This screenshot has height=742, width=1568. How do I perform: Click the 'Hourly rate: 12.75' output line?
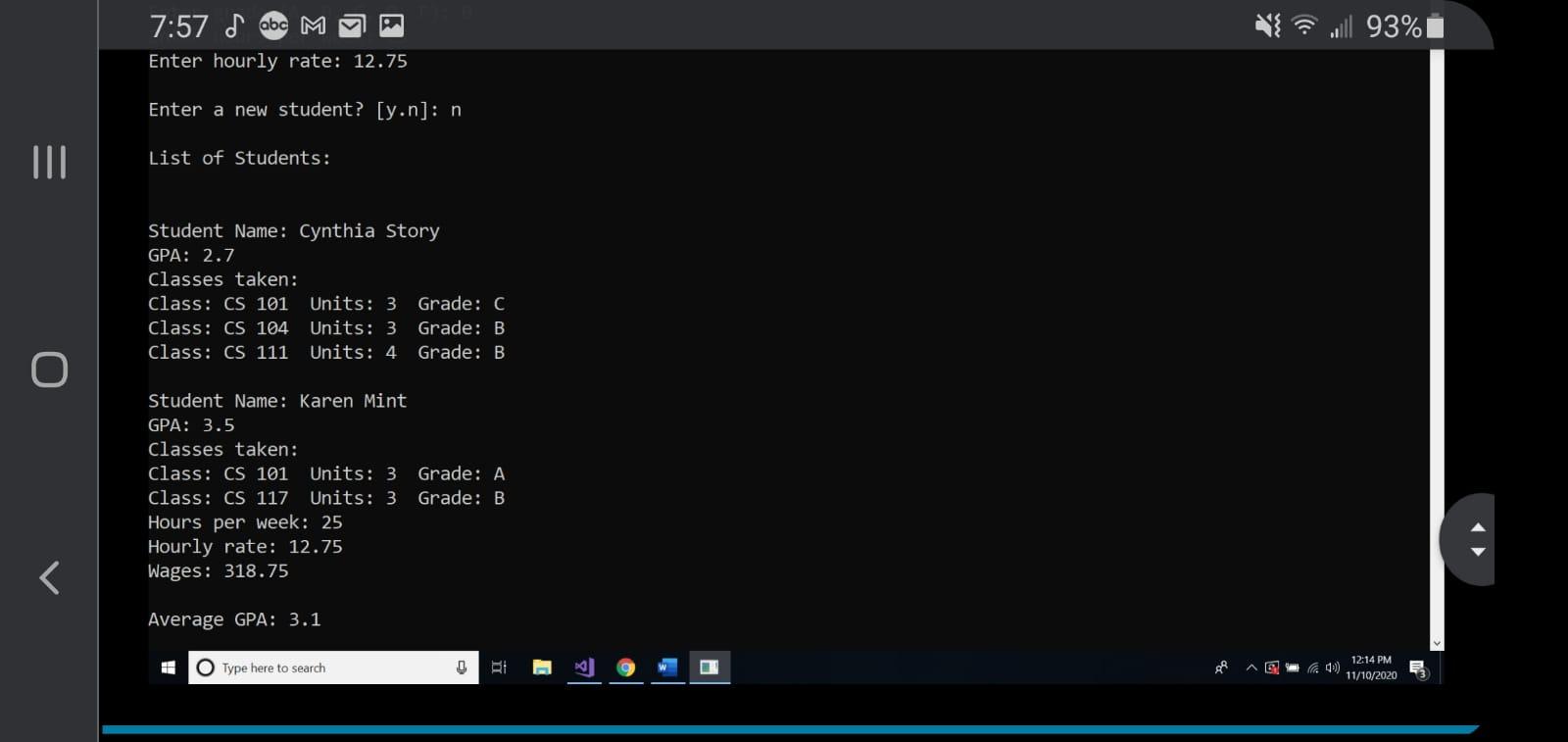(245, 546)
